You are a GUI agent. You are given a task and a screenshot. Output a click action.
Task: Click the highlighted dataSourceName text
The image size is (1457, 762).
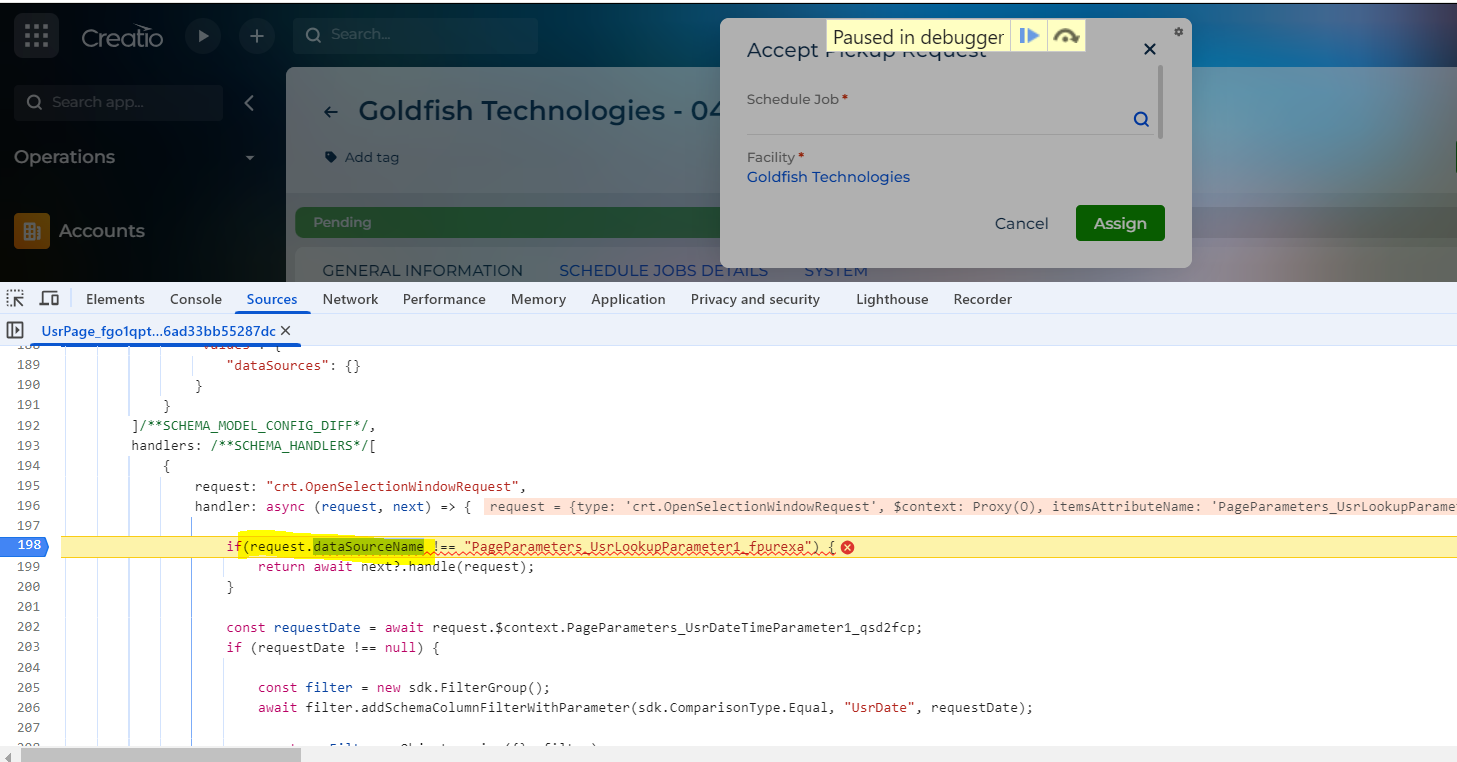(x=368, y=546)
